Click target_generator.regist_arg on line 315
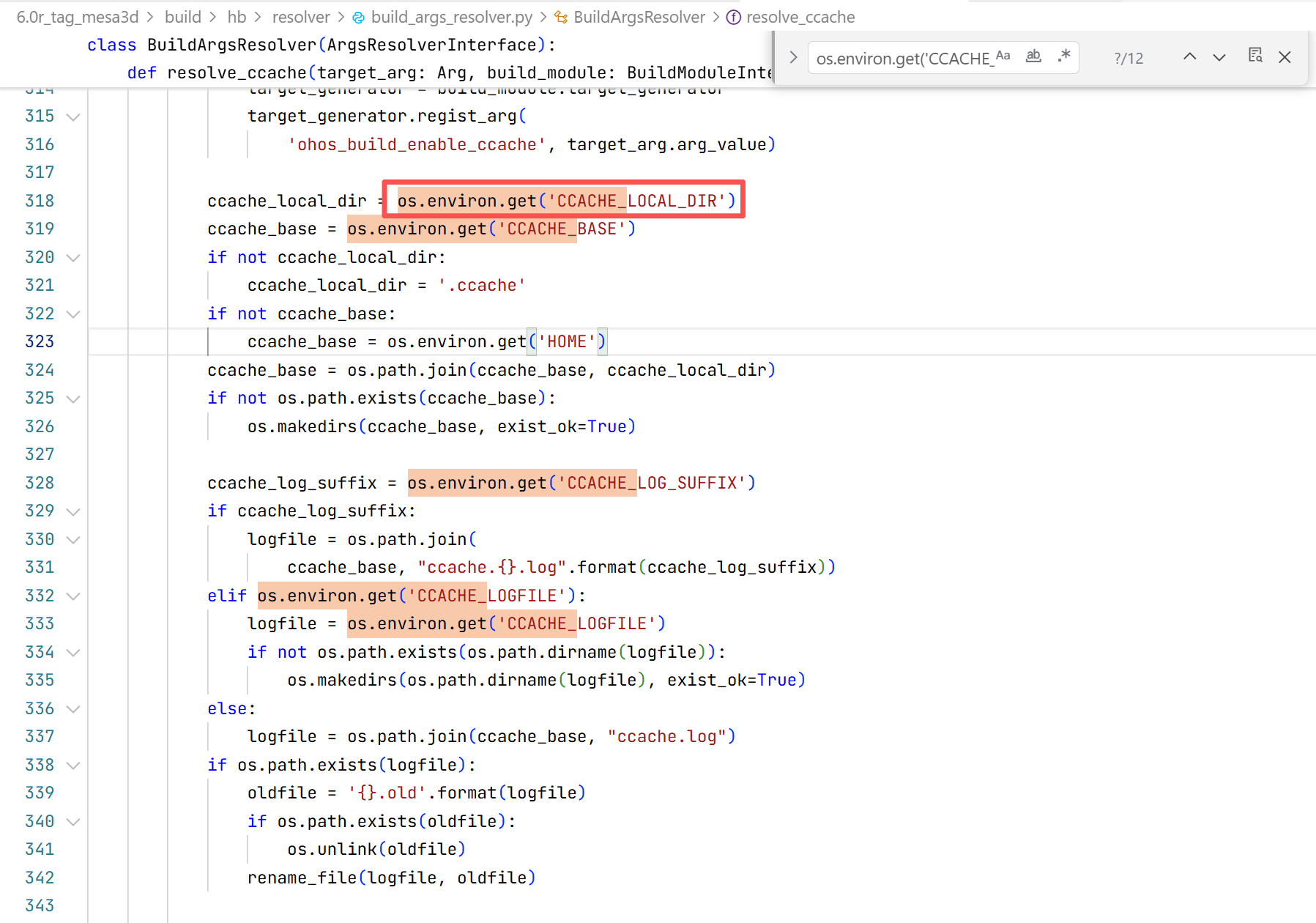Screen dimensions: 1316x923 (x=382, y=116)
